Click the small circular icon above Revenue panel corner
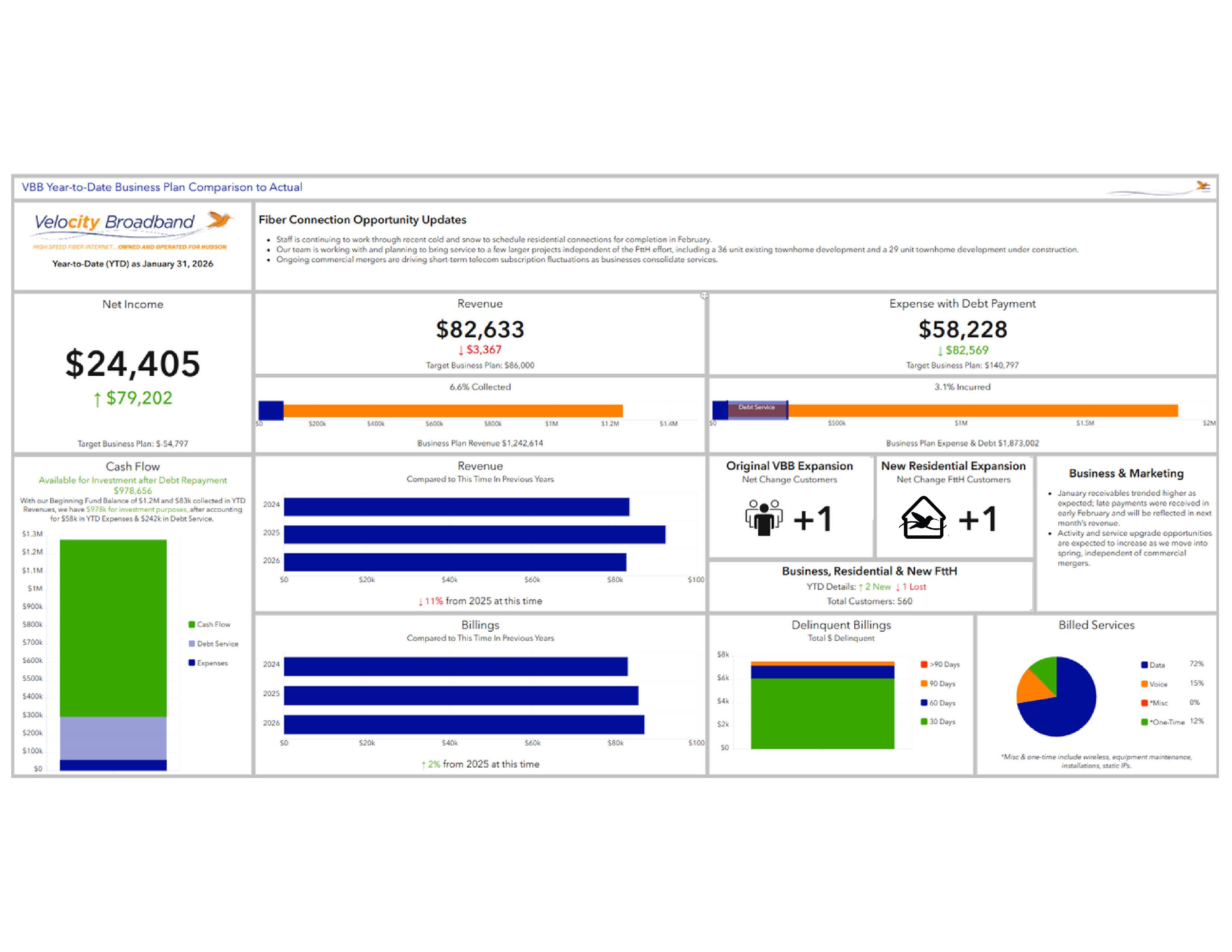 [704, 296]
